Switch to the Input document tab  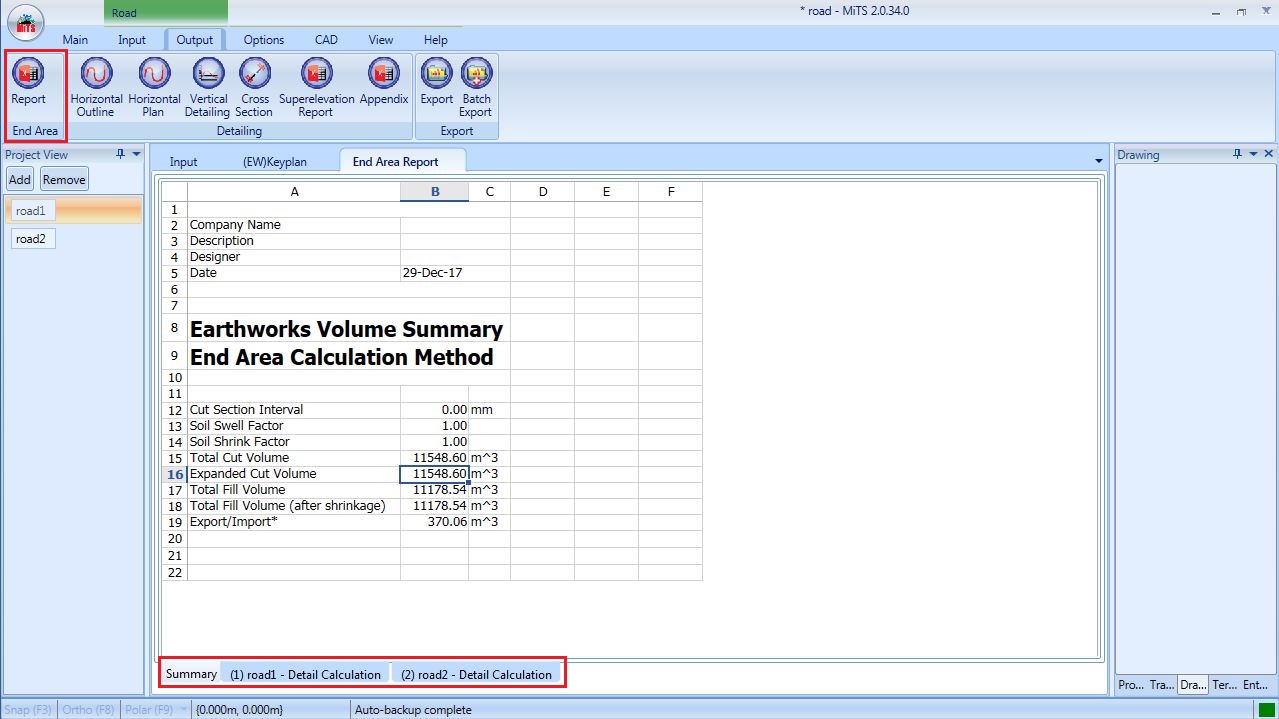(183, 161)
